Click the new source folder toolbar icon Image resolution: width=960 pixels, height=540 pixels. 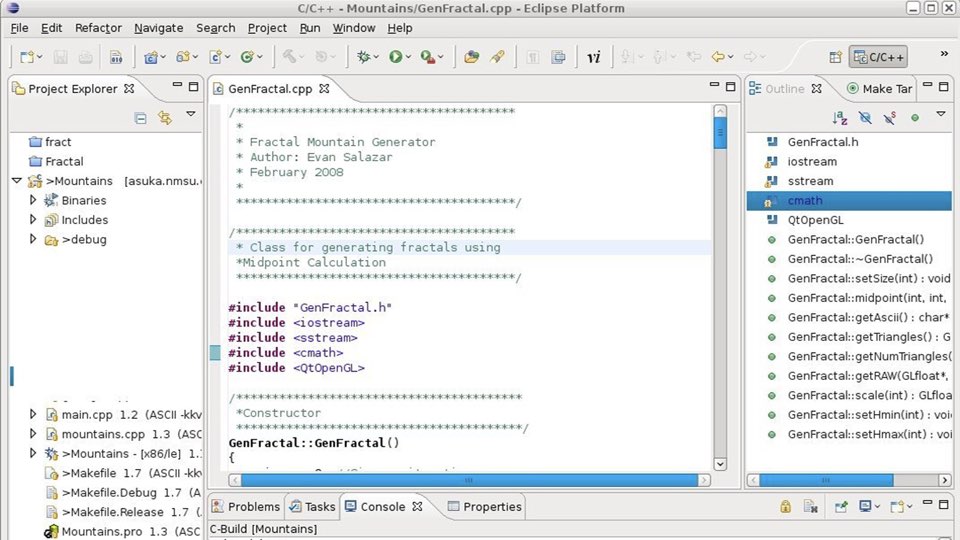pyautogui.click(x=182, y=57)
